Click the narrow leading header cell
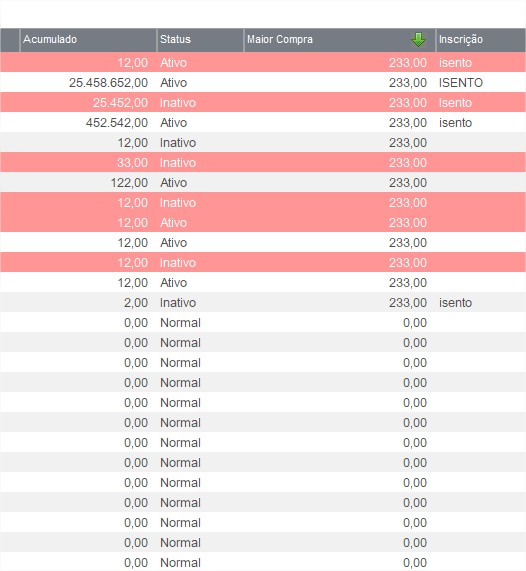Viewport: 526px width, 571px height. click(10, 40)
